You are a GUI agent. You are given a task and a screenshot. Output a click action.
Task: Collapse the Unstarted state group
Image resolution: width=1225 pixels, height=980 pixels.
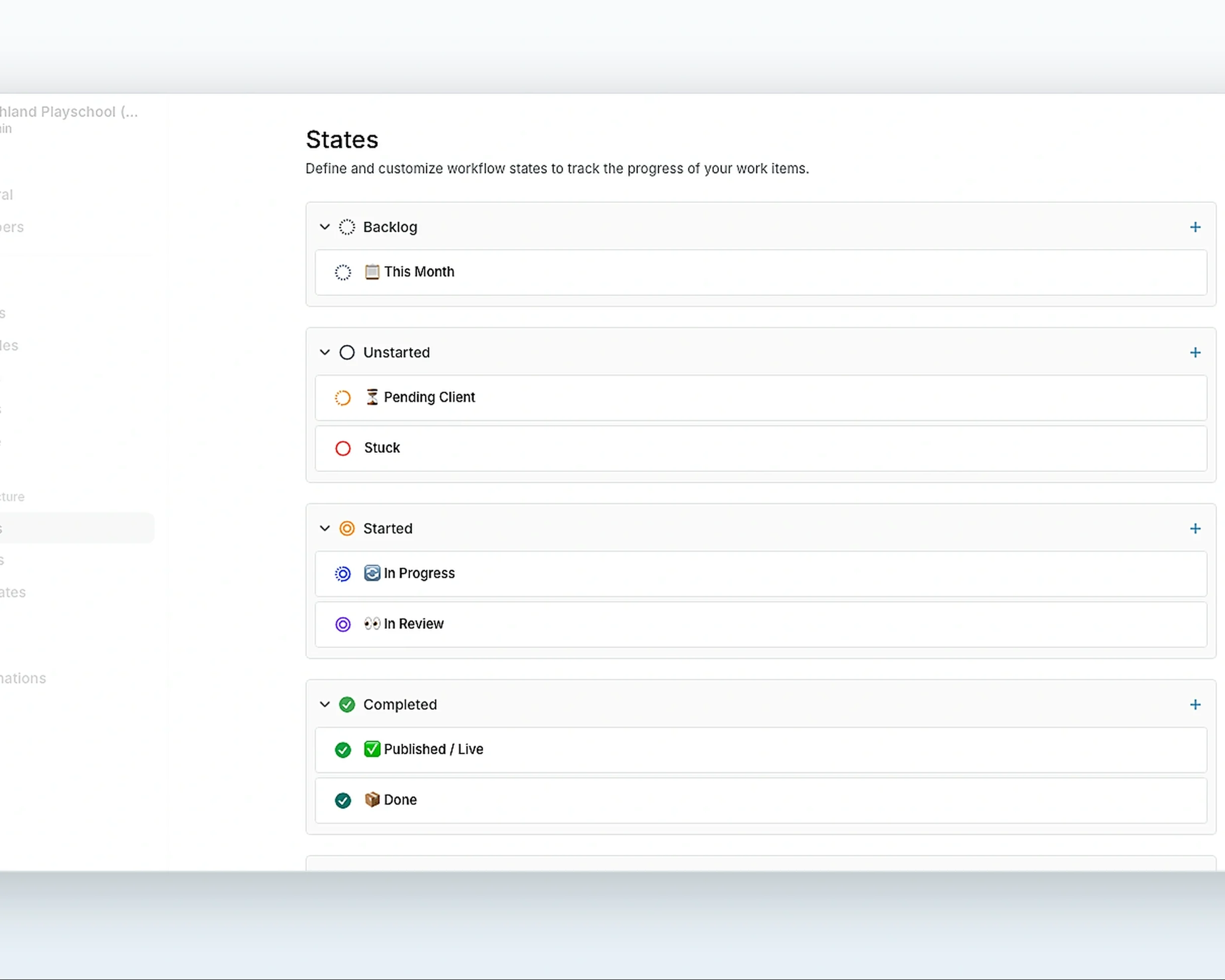point(325,352)
